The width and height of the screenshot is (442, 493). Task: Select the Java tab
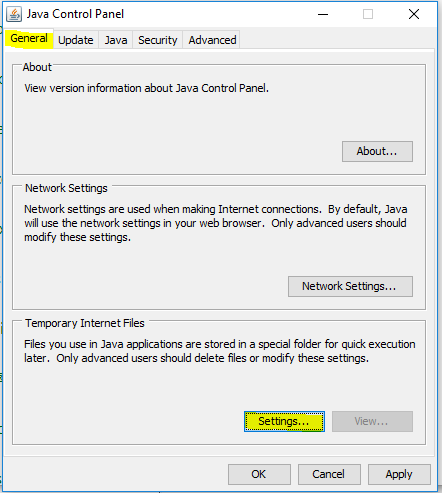pyautogui.click(x=116, y=40)
